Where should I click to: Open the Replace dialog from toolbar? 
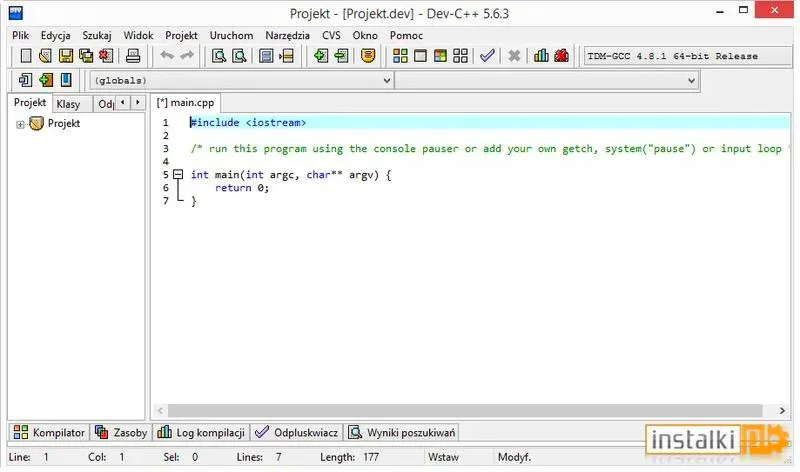point(239,56)
